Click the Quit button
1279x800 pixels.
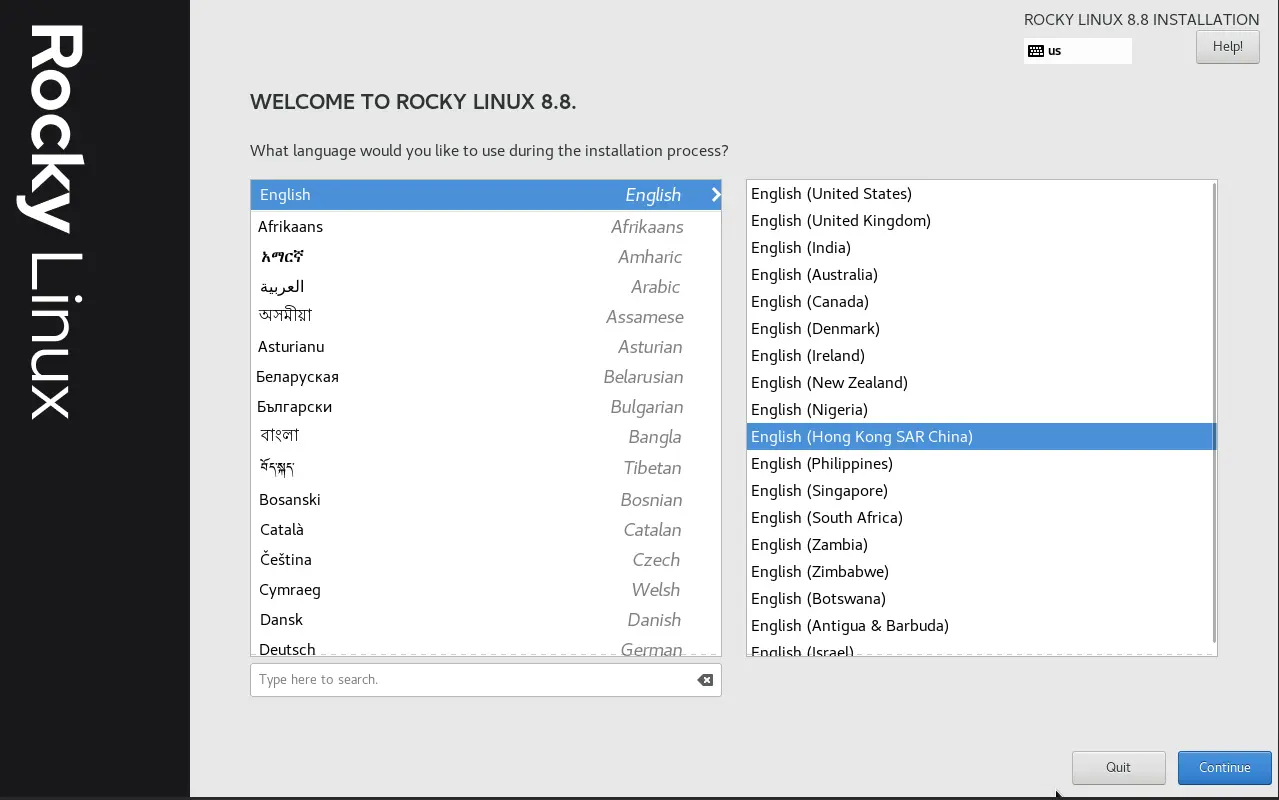1118,768
